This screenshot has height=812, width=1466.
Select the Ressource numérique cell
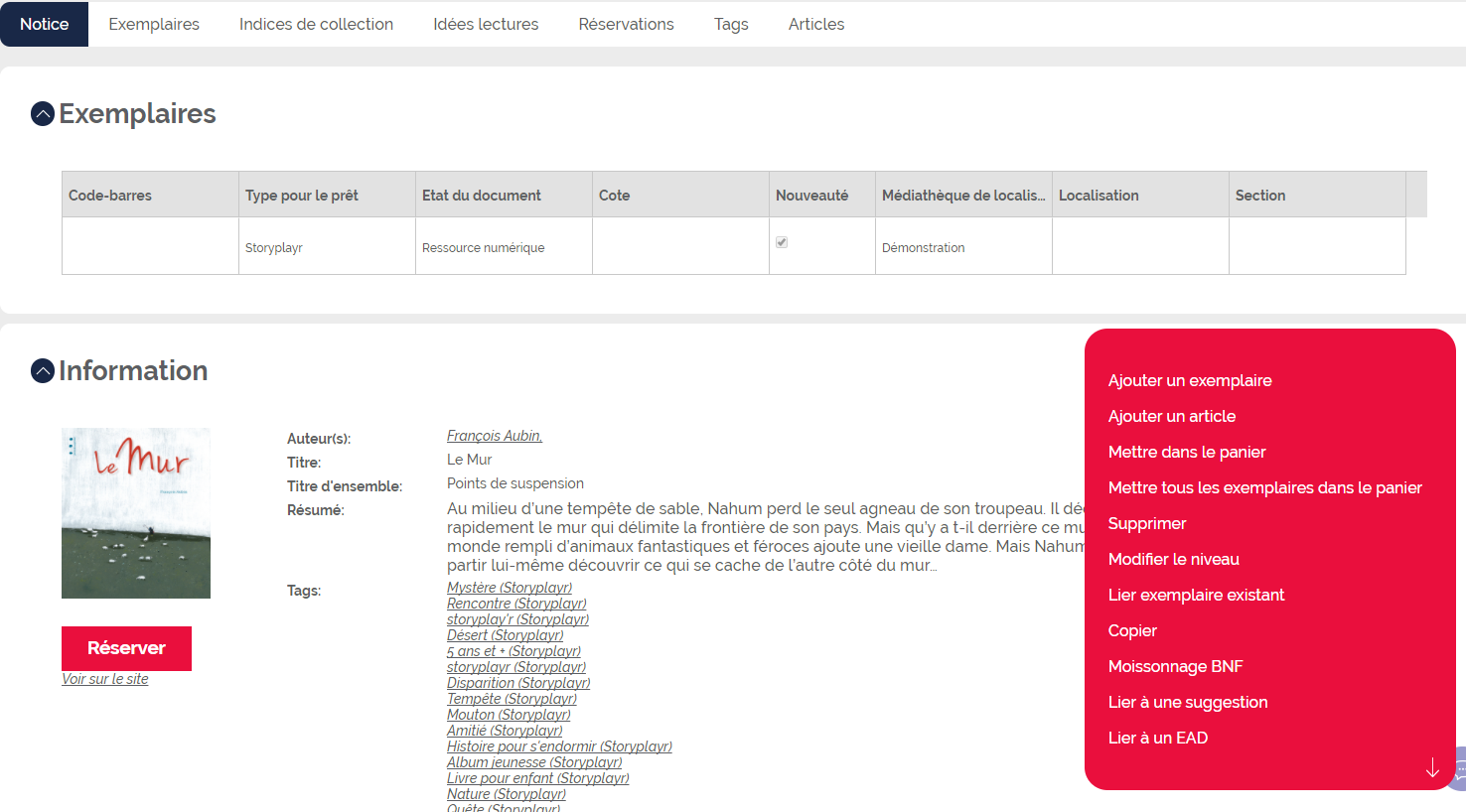pyautogui.click(x=504, y=247)
